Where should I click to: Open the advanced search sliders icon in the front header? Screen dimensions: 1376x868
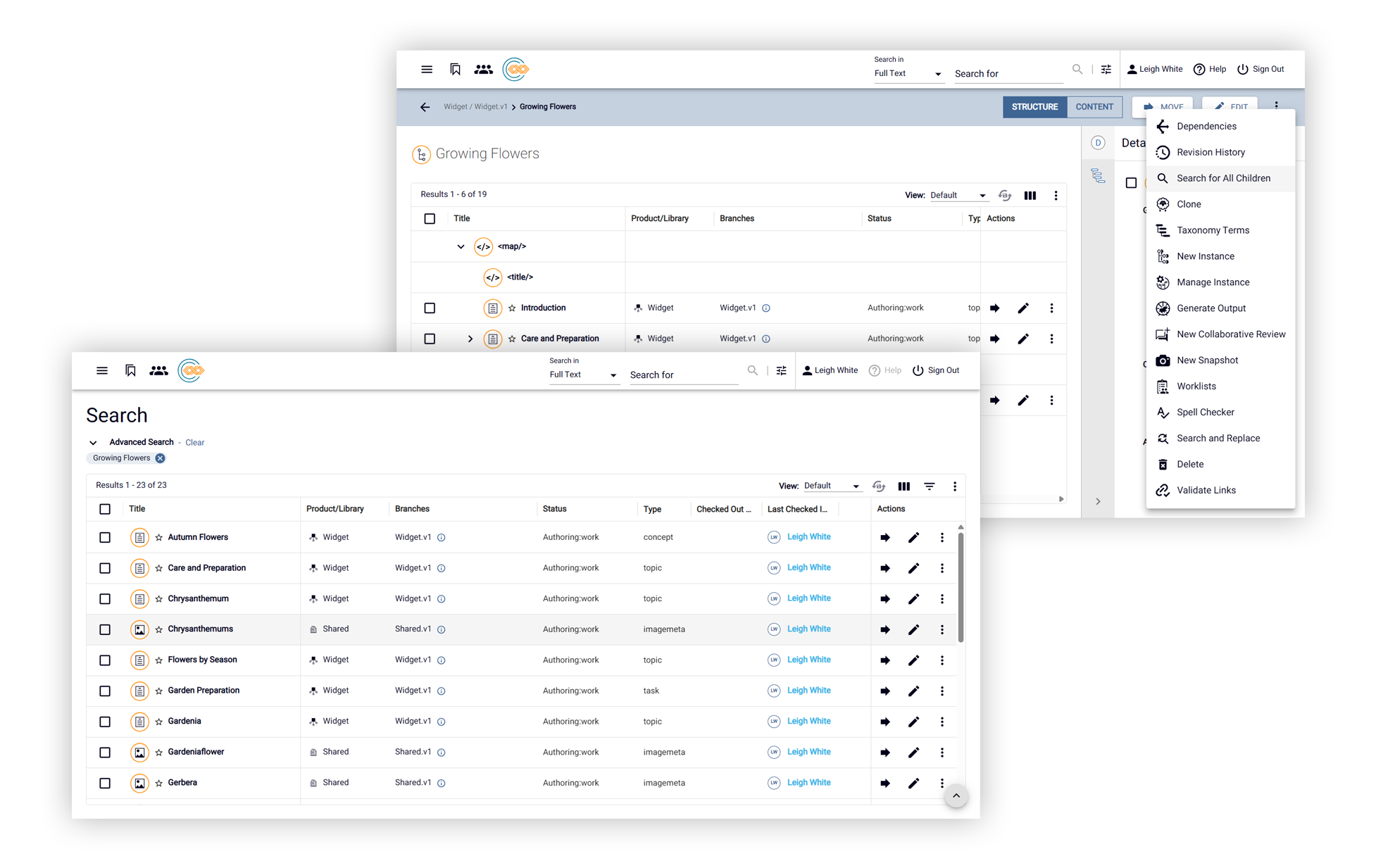(x=782, y=370)
